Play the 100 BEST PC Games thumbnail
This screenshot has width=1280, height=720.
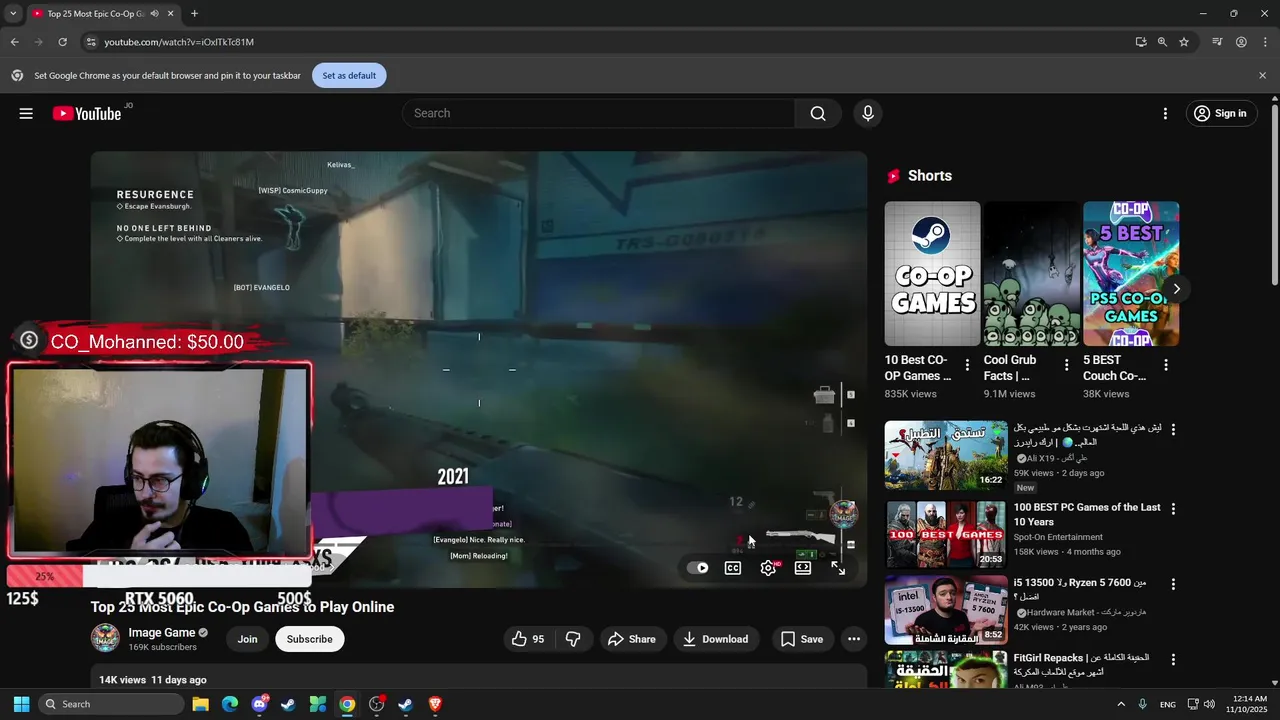click(x=946, y=534)
